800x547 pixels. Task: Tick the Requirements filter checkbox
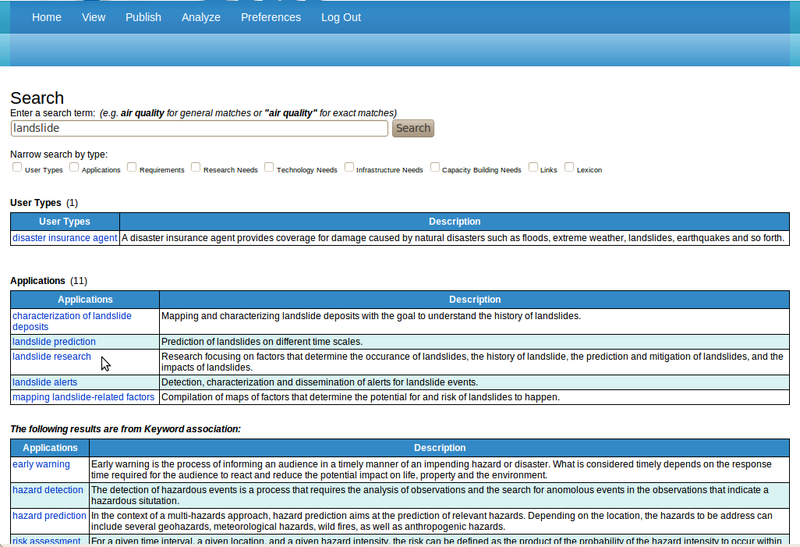pos(132,168)
